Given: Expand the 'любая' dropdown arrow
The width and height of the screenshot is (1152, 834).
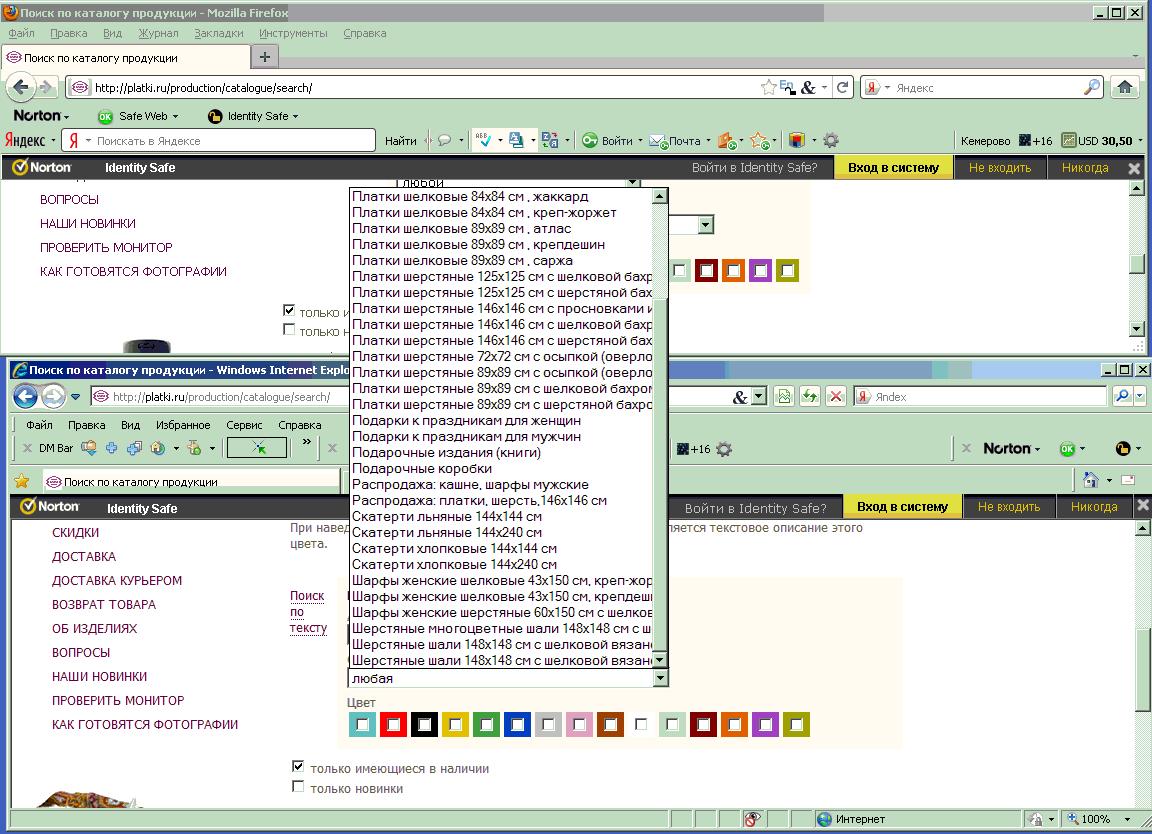Looking at the screenshot, I should (659, 678).
